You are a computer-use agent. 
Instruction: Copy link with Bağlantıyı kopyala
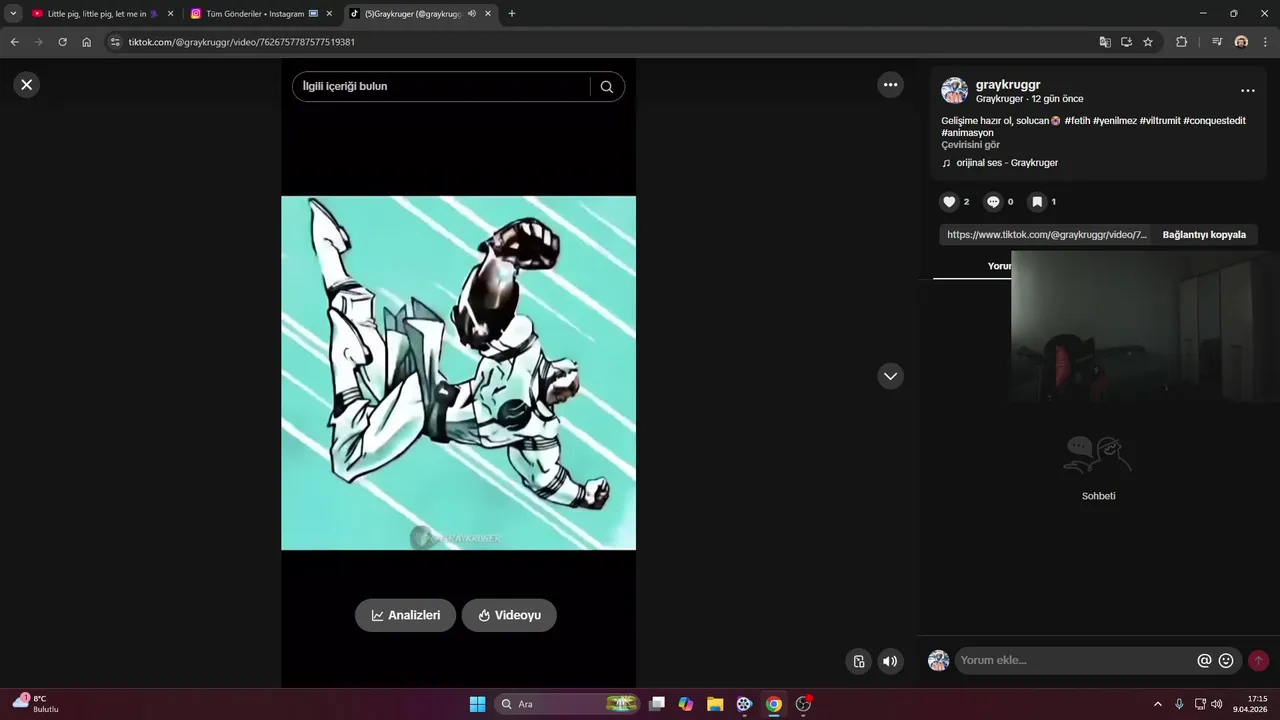1204,235
